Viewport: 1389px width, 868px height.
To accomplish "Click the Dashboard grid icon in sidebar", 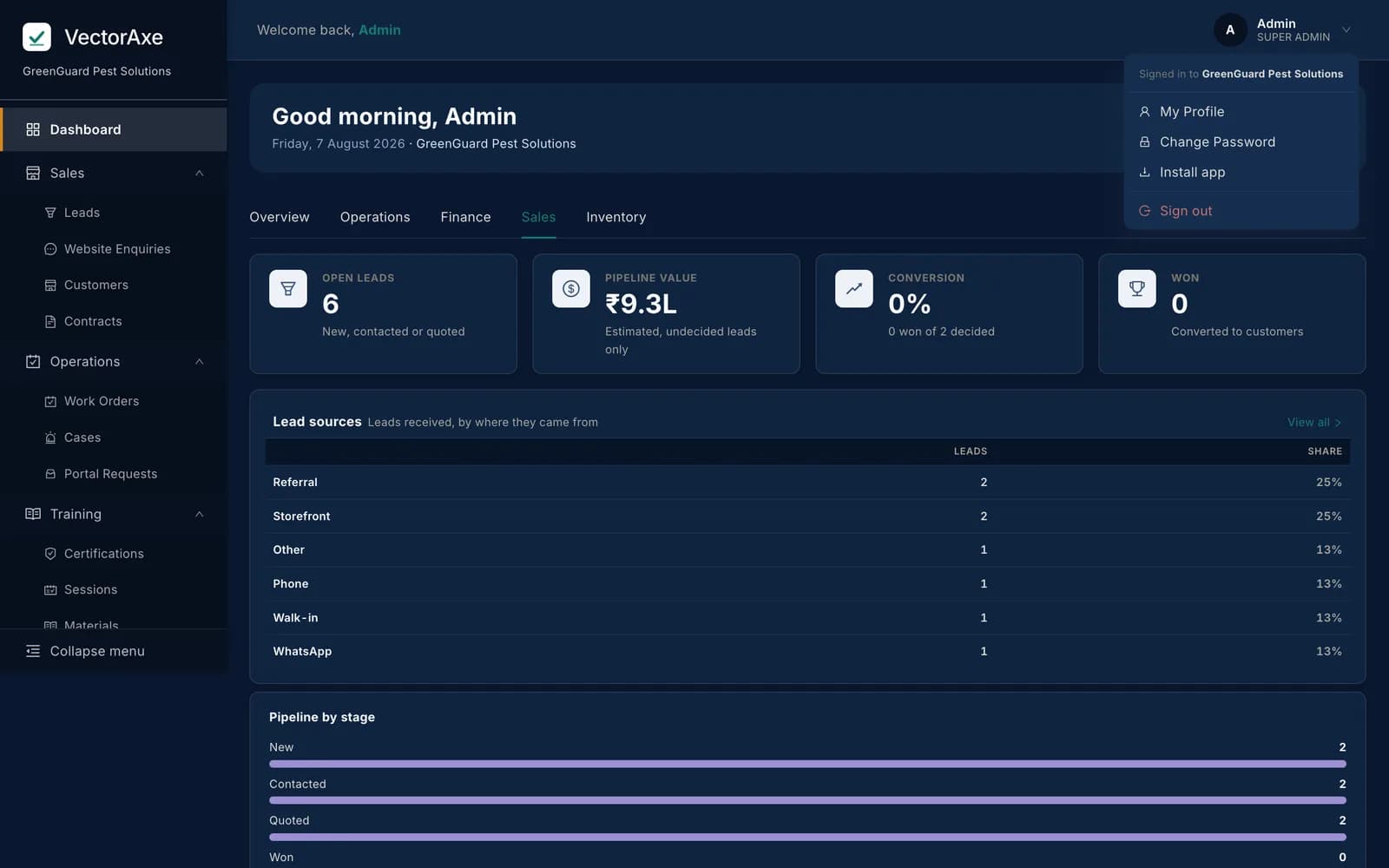I will point(33,129).
